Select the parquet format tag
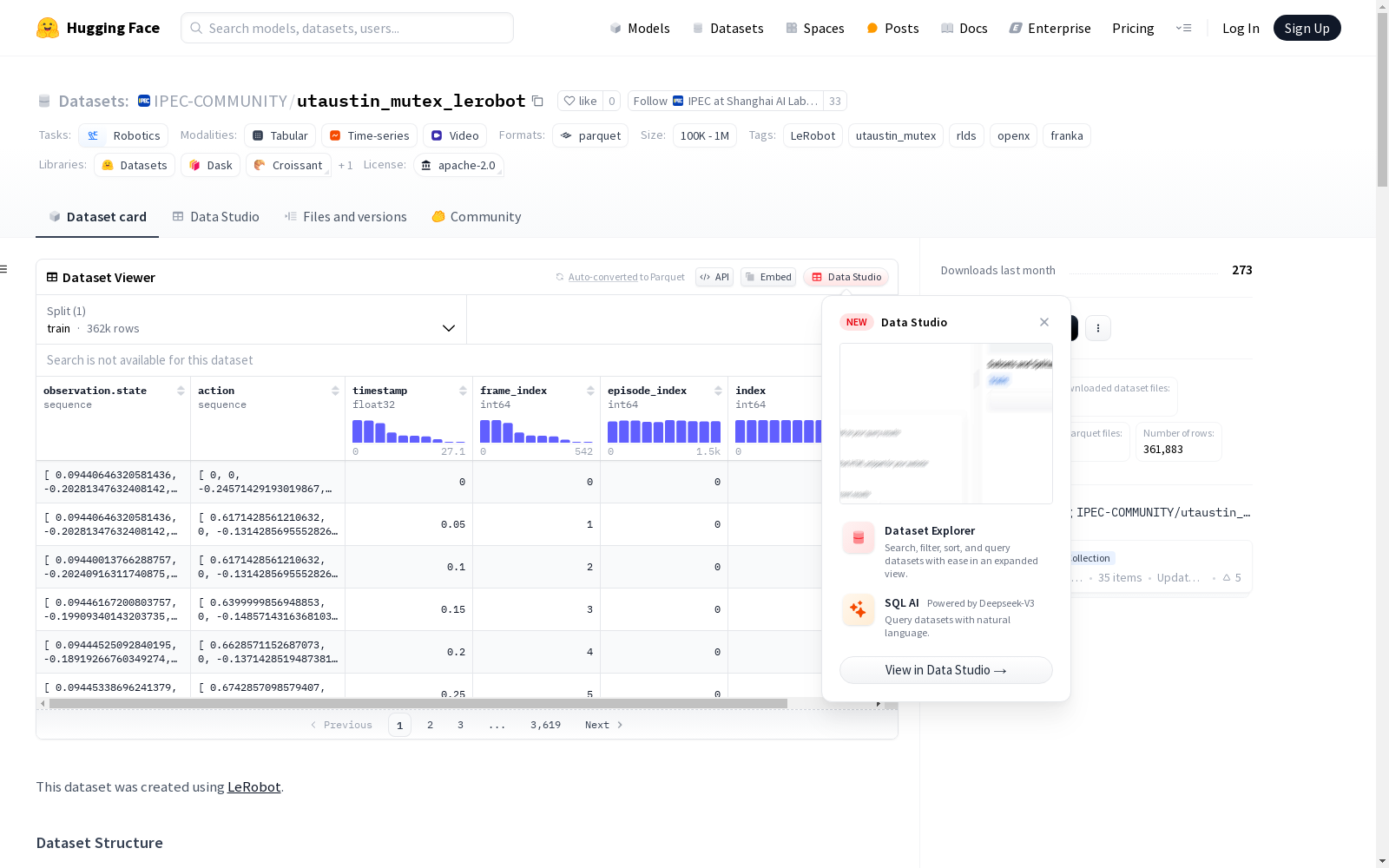This screenshot has height=868, width=1389. (x=590, y=135)
